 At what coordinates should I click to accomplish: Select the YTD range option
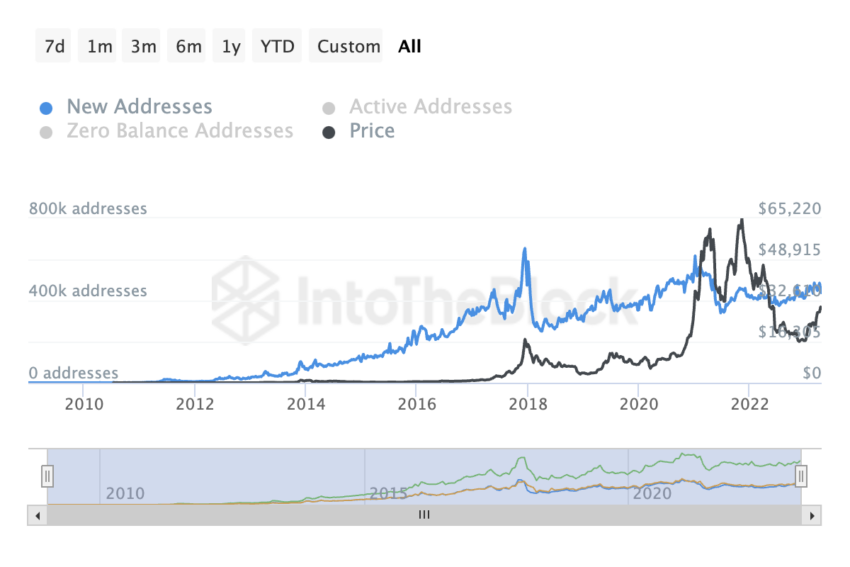[x=277, y=46]
